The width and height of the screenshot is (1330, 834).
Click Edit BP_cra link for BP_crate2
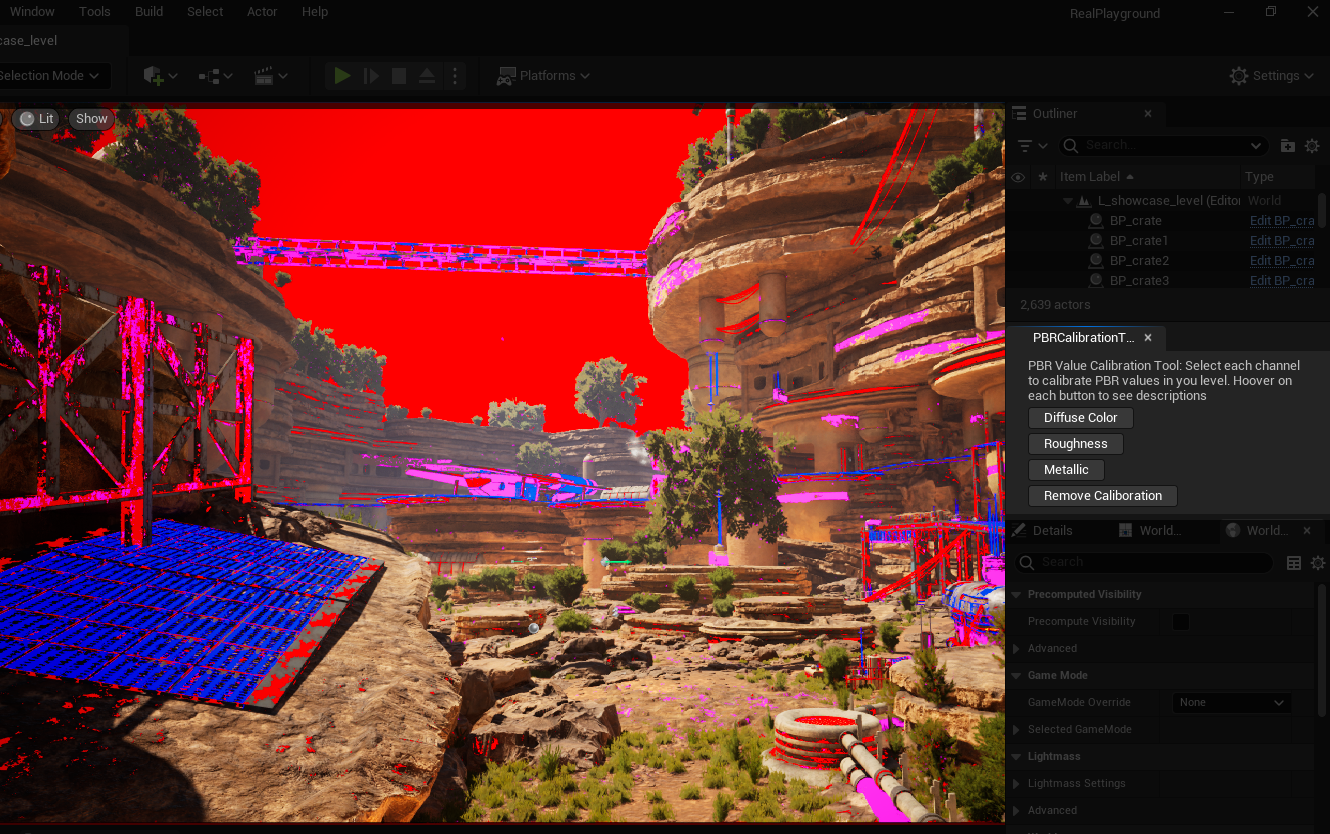pos(1282,261)
